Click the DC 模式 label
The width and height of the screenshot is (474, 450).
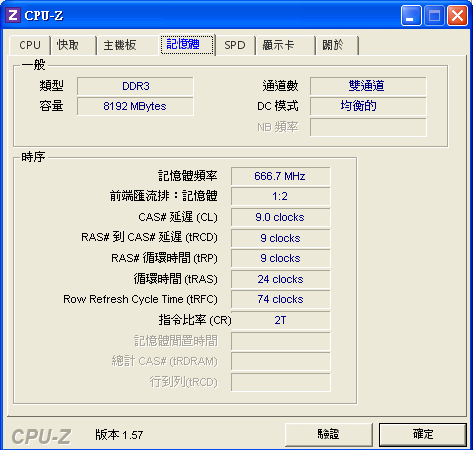278,106
